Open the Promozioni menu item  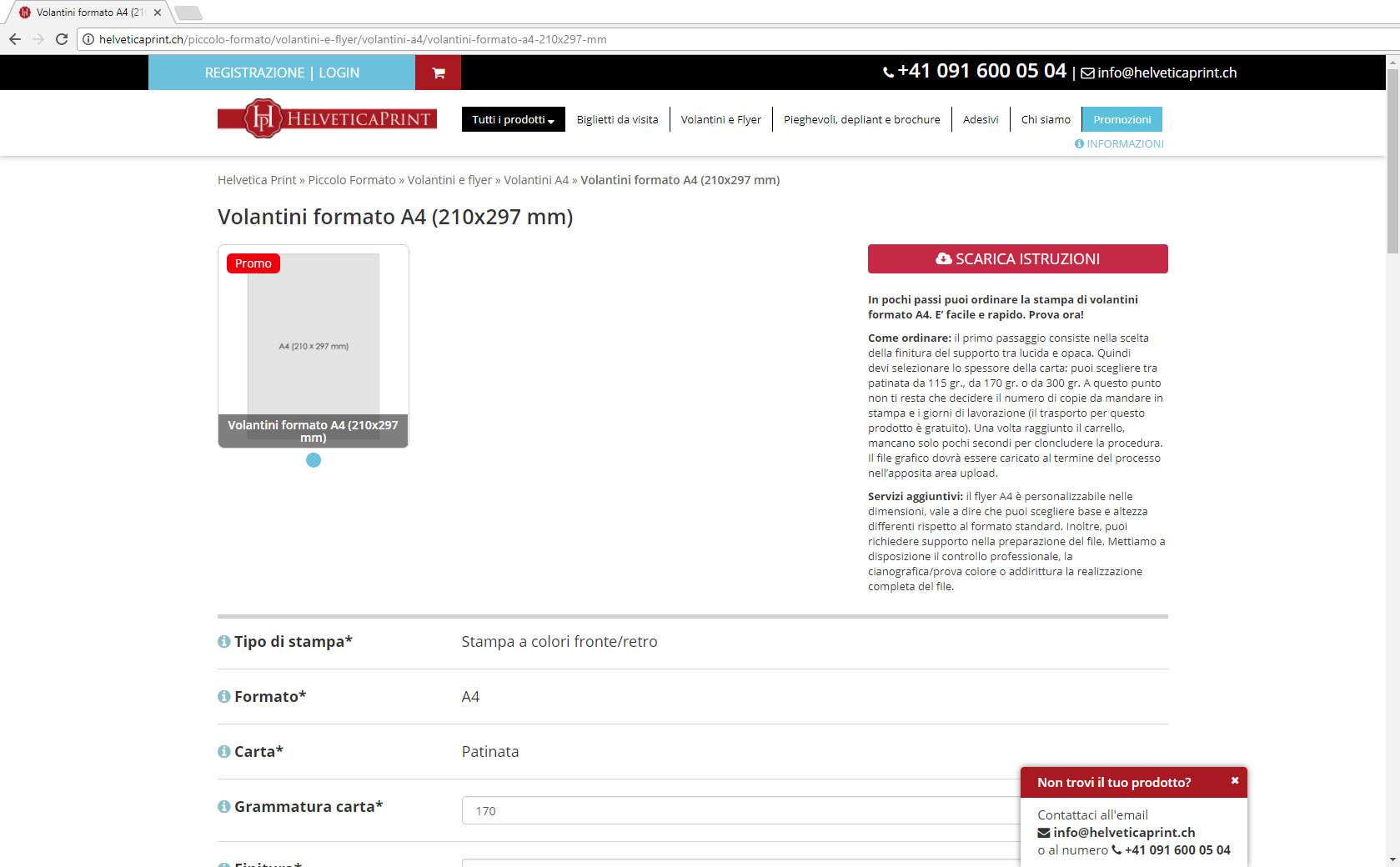1122,119
